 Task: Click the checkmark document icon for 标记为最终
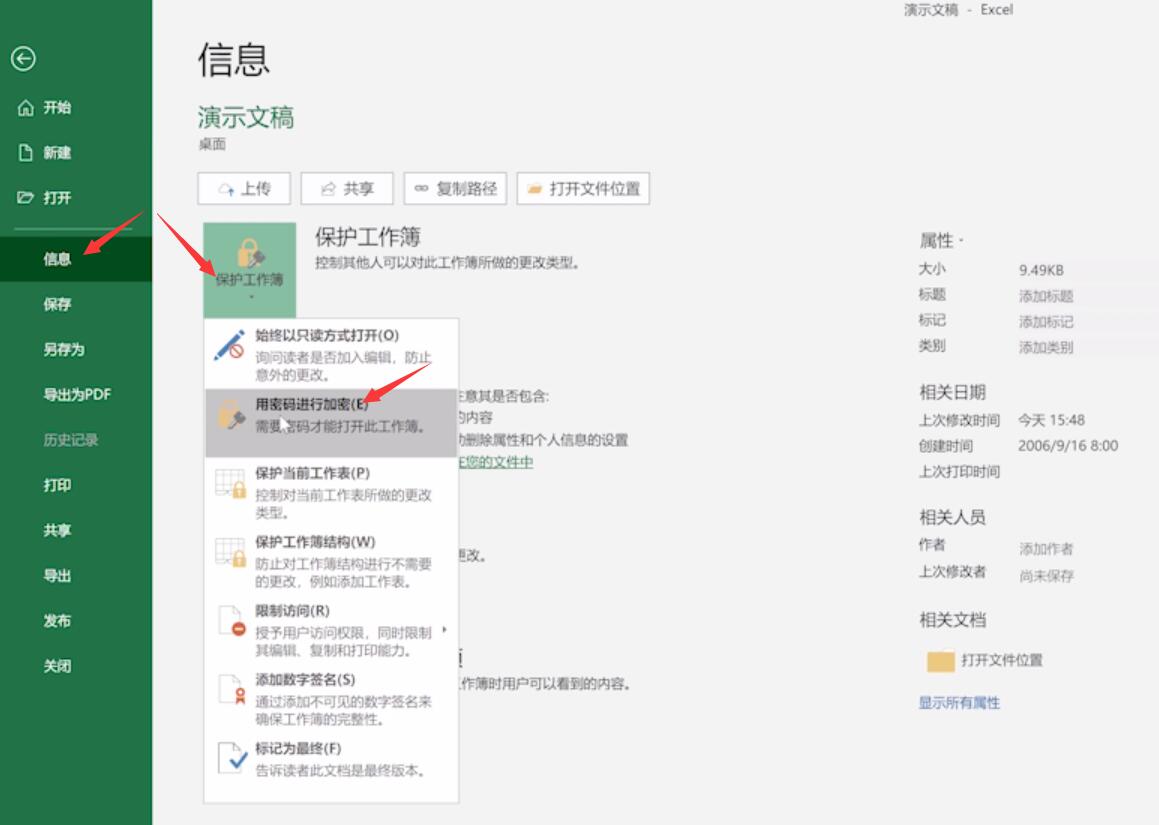(x=232, y=758)
